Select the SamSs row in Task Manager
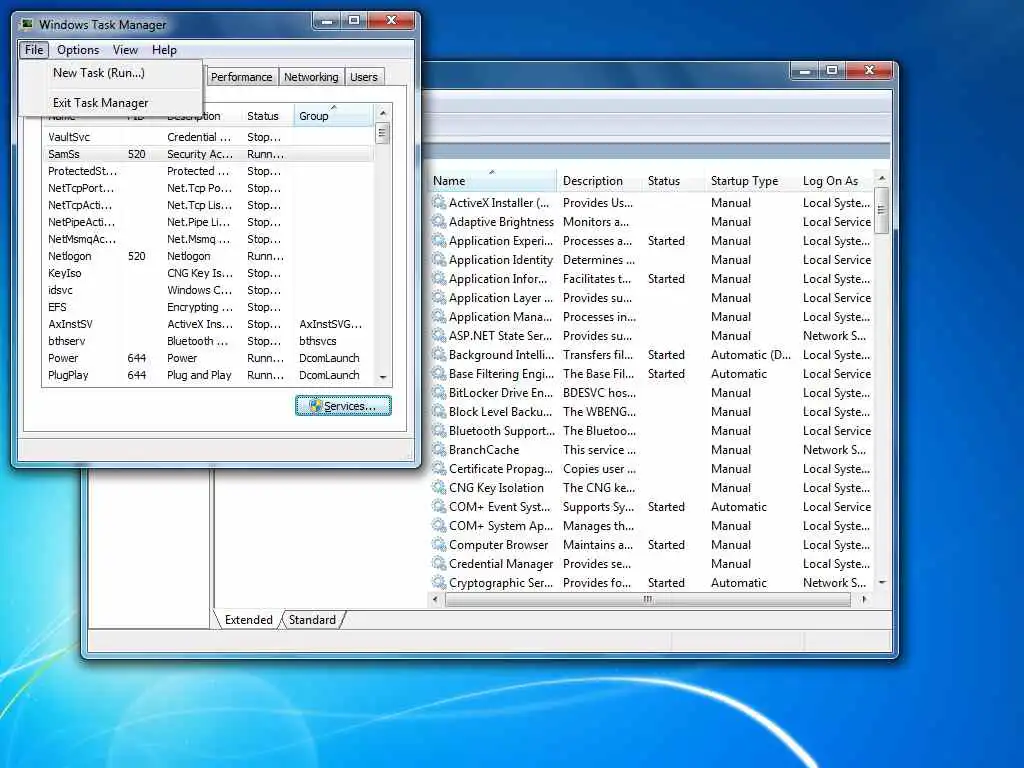The image size is (1024, 768). tap(209, 154)
